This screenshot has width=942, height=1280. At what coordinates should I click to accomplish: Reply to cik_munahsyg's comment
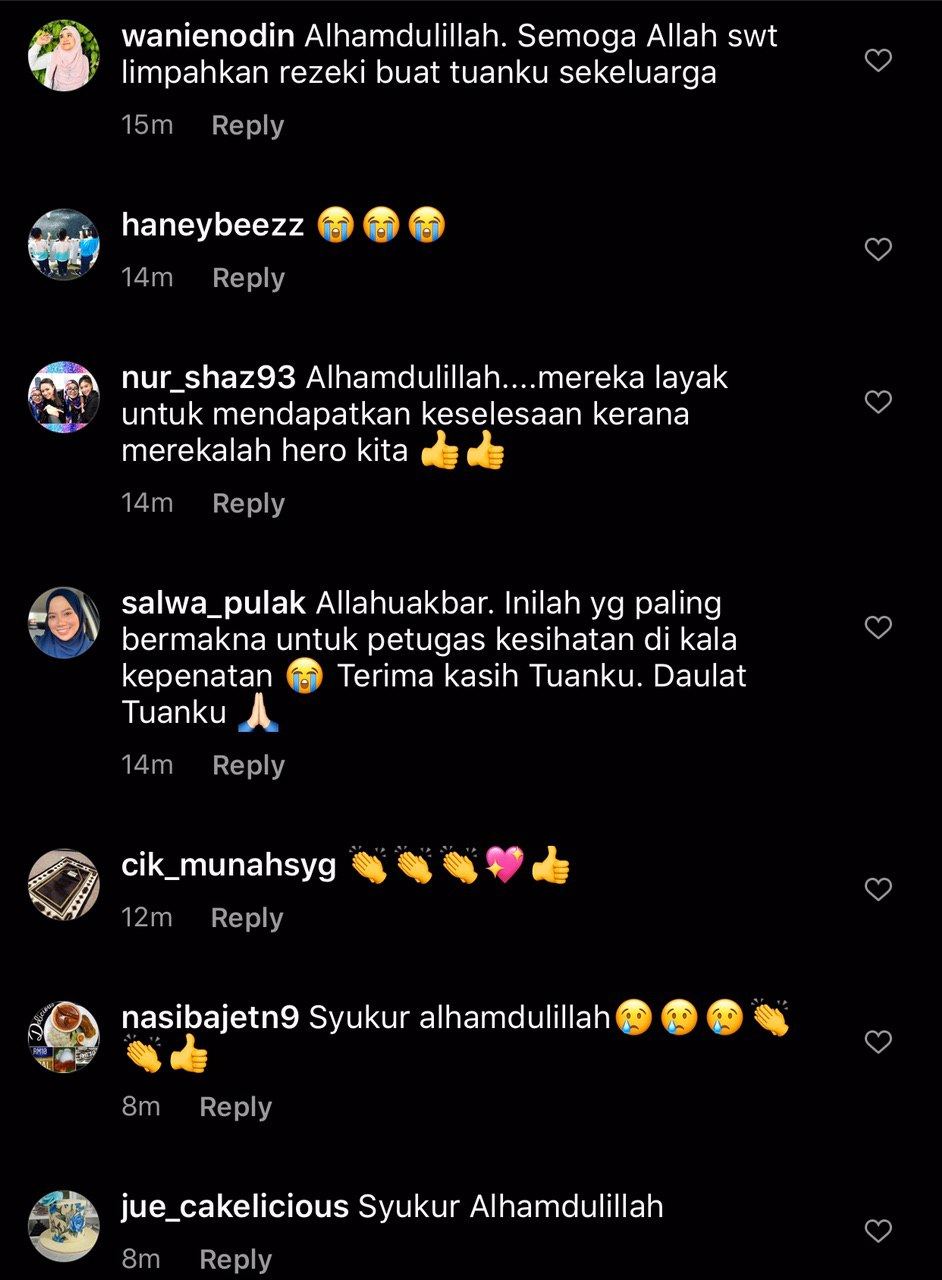click(x=247, y=918)
